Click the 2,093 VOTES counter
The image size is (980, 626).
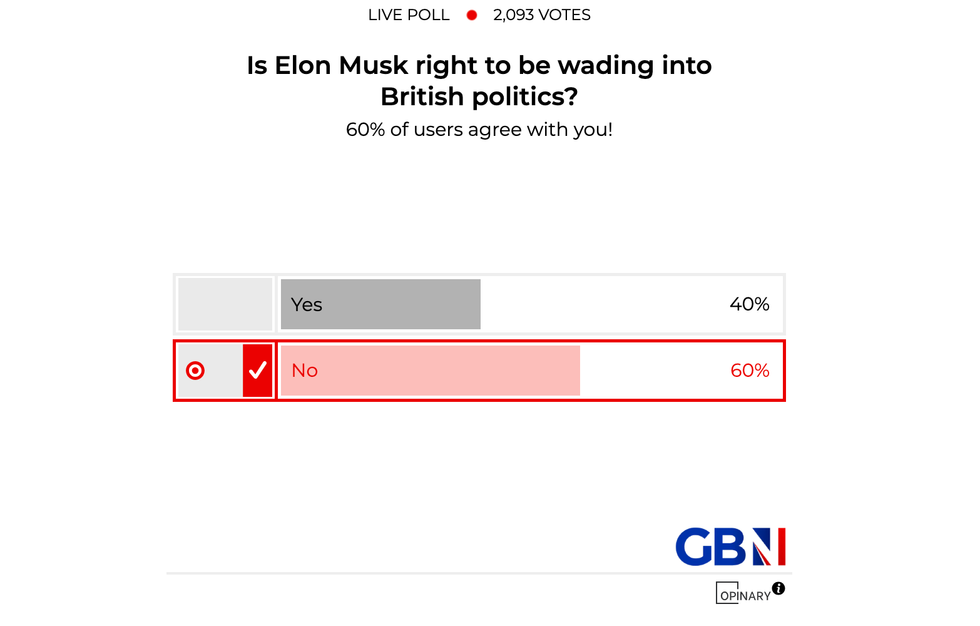click(541, 15)
